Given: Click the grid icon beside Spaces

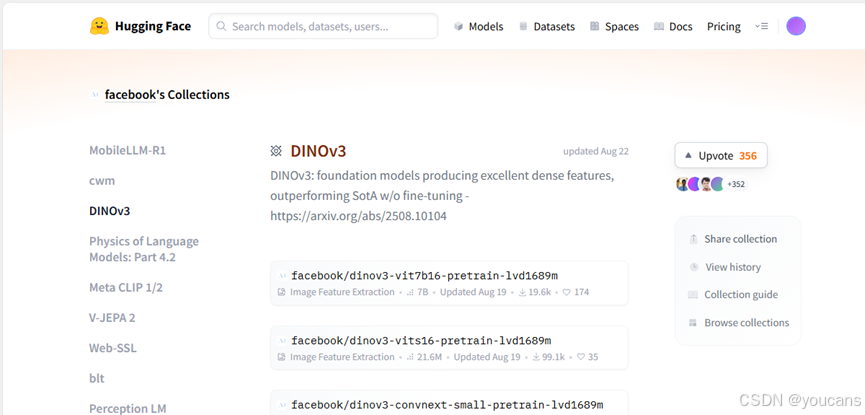Looking at the screenshot, I should click(x=594, y=26).
